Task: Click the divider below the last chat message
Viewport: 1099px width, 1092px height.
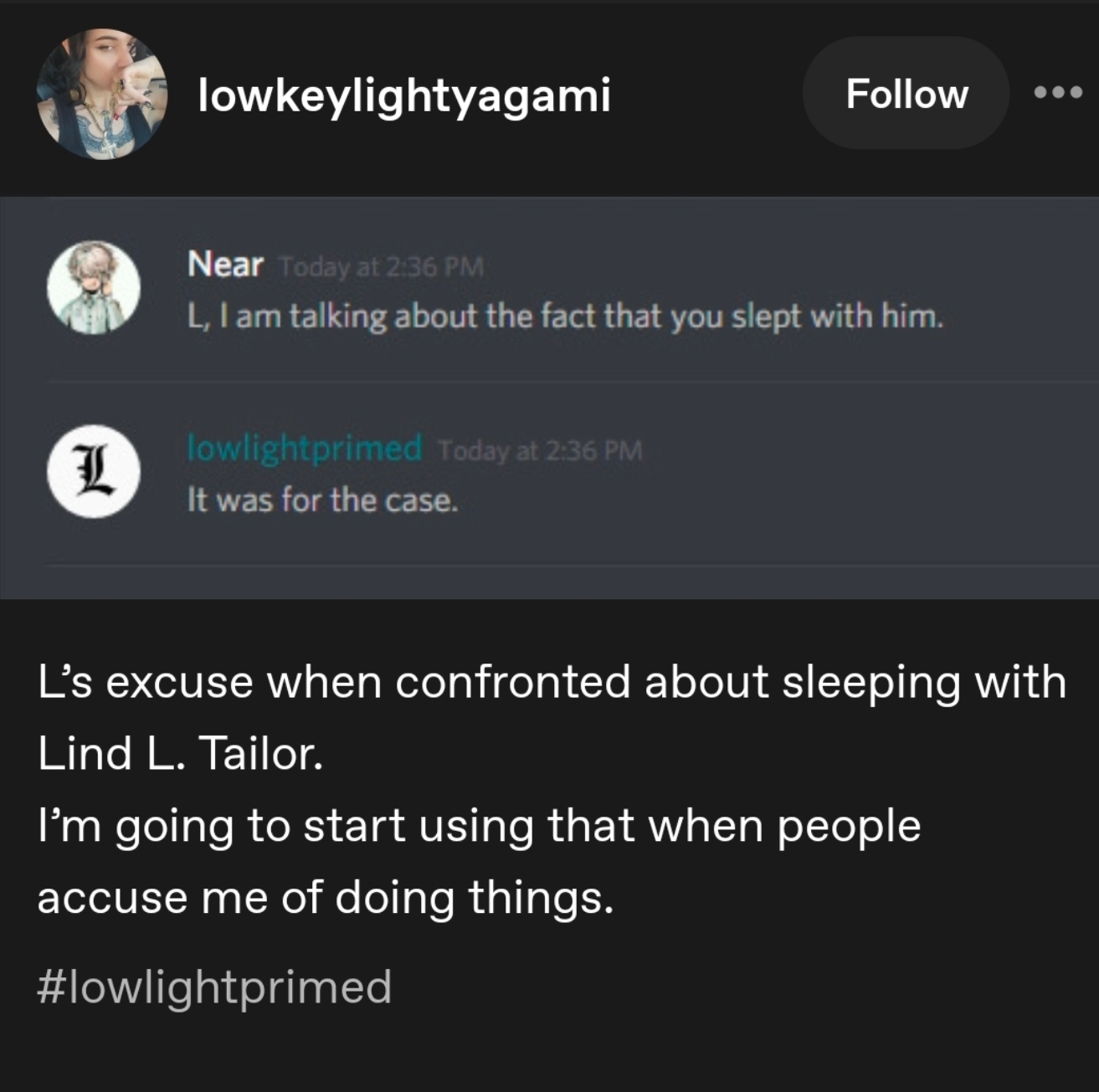Action: (x=573, y=566)
